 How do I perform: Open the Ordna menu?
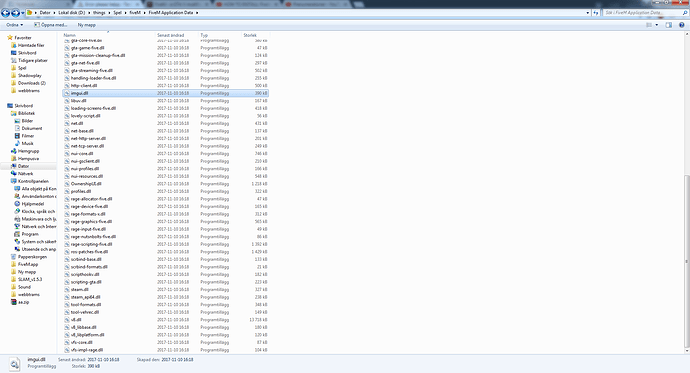[15, 25]
